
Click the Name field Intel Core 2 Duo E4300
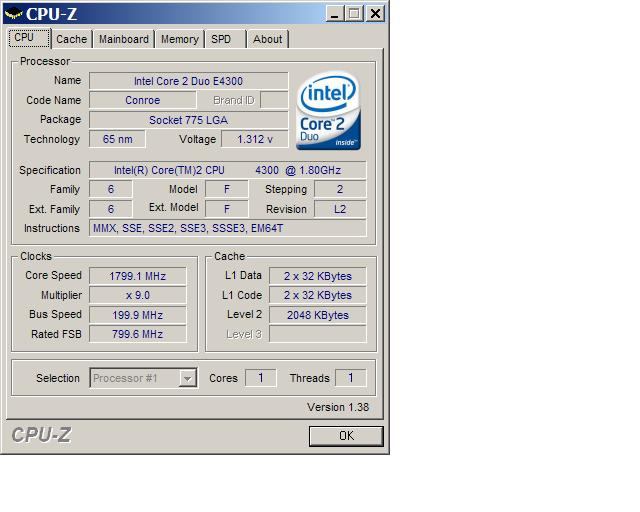pyautogui.click(x=189, y=81)
